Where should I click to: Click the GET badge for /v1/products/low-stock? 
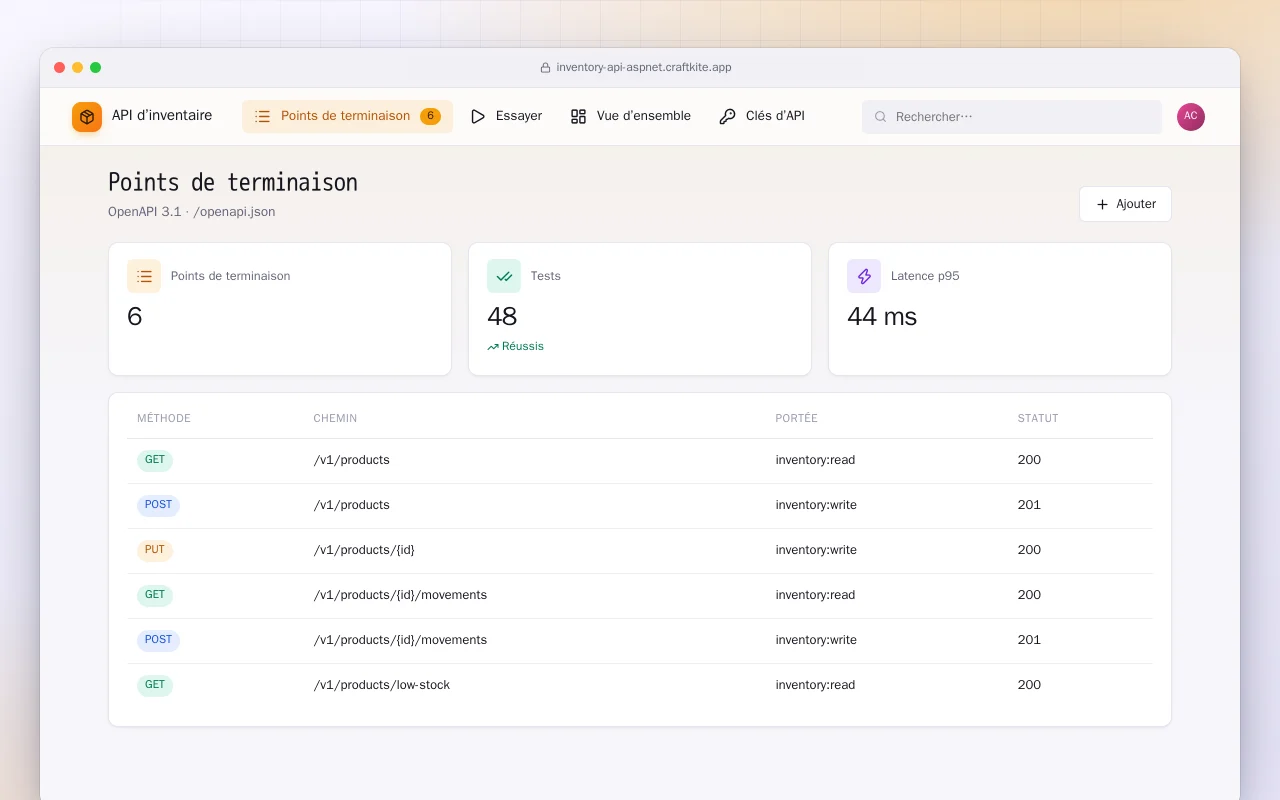point(155,686)
